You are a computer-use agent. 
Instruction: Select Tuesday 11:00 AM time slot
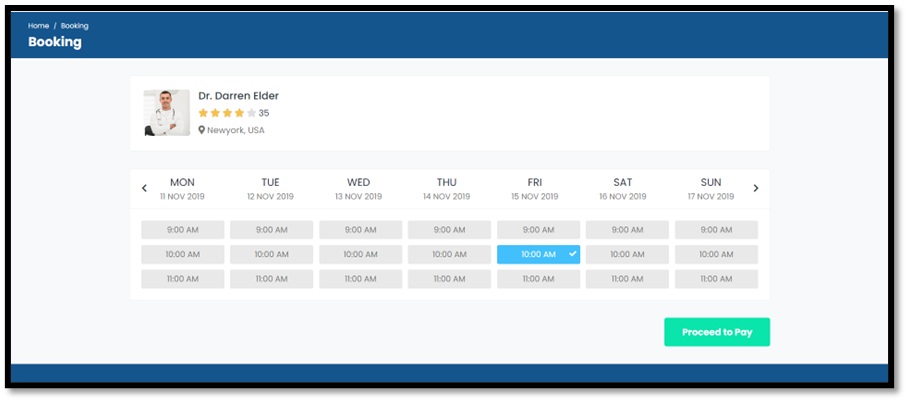click(x=271, y=279)
